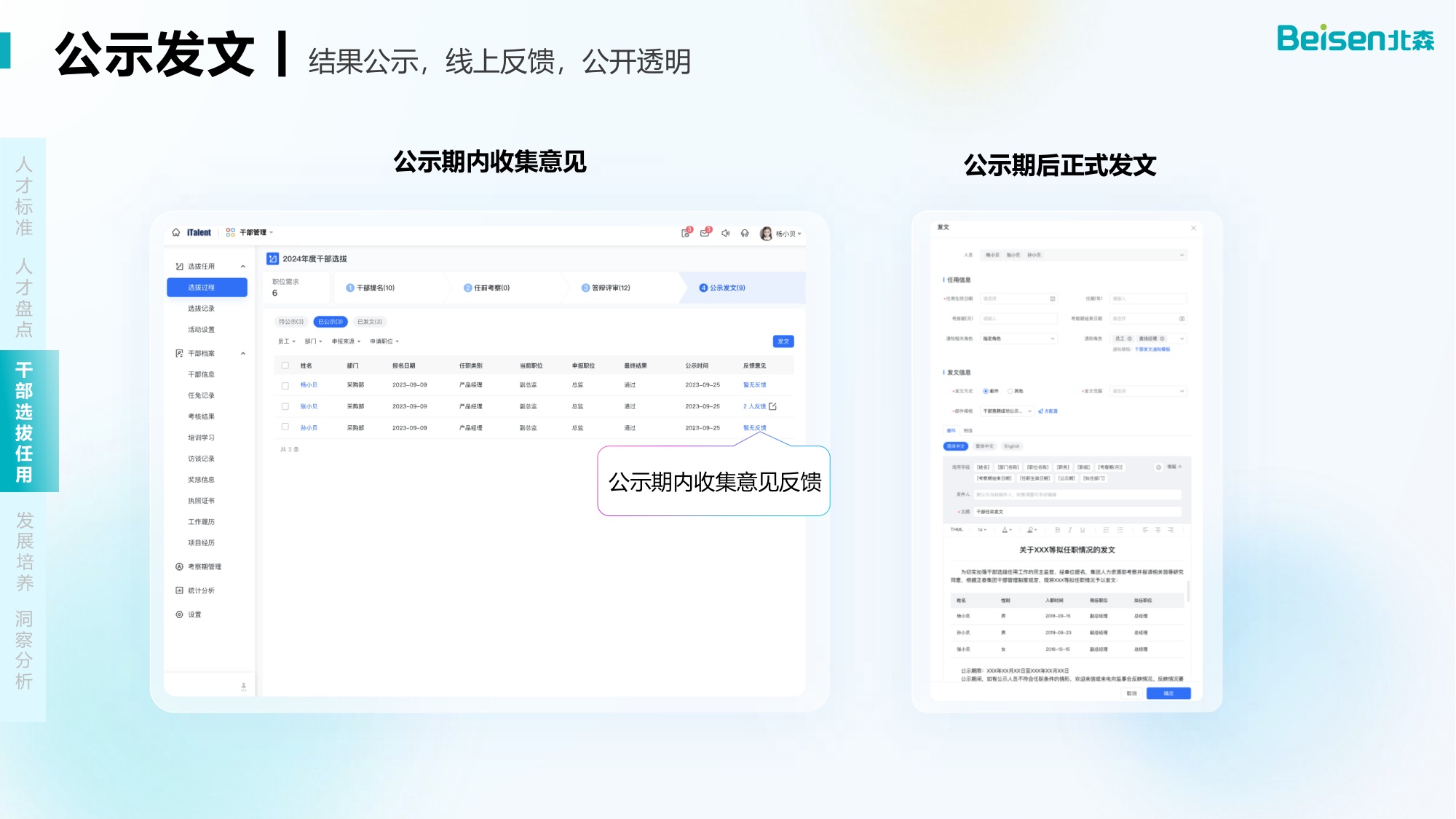Go to step 干部提名(10)
Viewport: 1456px width, 819px height.
point(371,288)
